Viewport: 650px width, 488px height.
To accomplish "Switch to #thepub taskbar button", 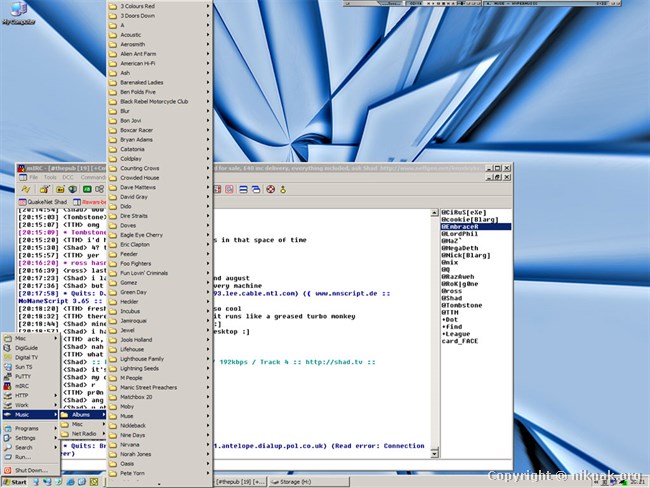I will (240, 482).
